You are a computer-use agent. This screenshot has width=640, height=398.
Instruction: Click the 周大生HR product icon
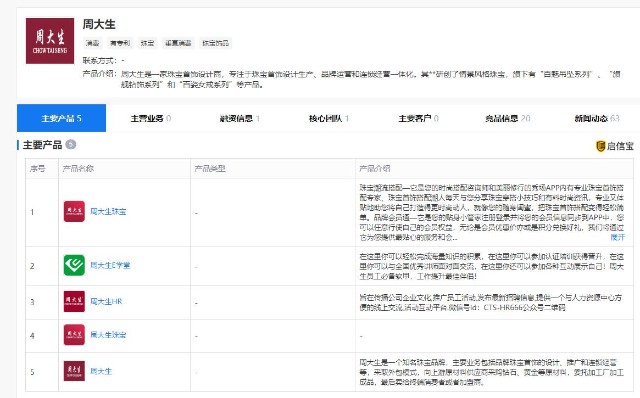tap(74, 301)
